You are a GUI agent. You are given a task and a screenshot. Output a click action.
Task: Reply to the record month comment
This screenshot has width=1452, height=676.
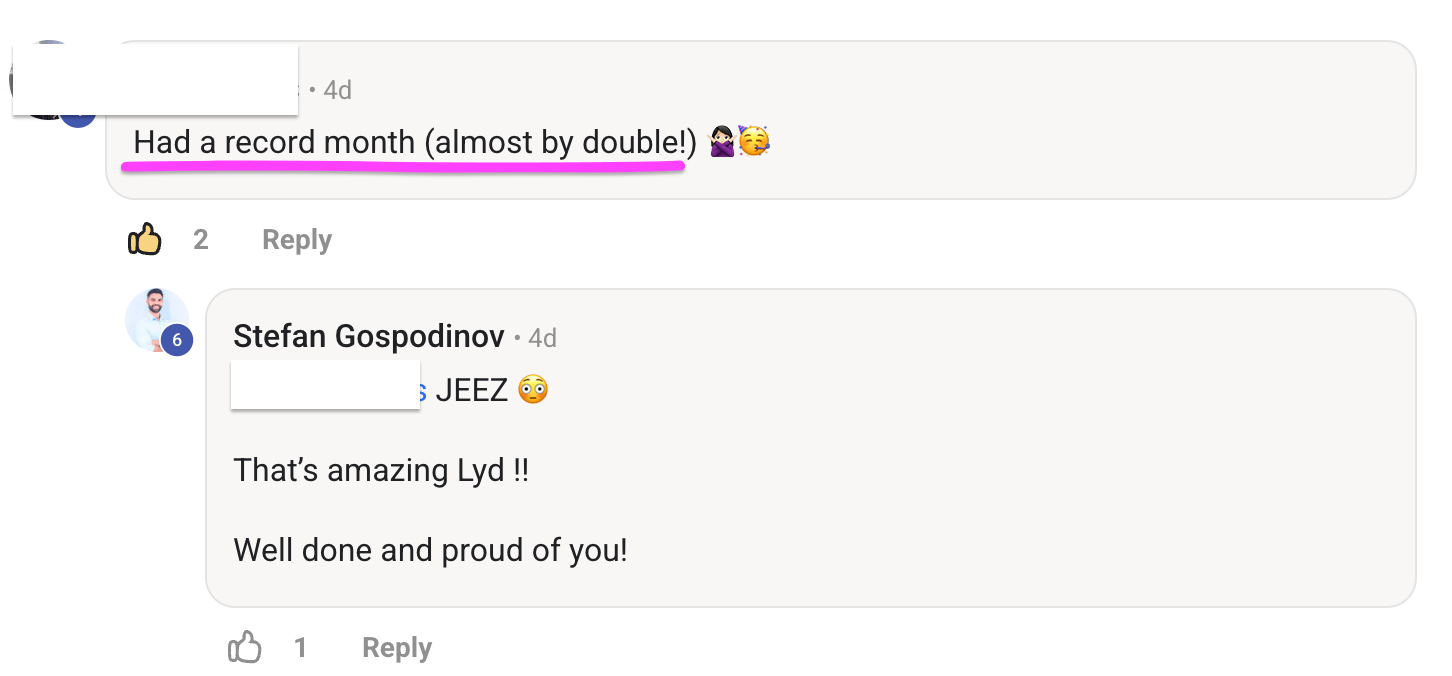[x=296, y=240]
